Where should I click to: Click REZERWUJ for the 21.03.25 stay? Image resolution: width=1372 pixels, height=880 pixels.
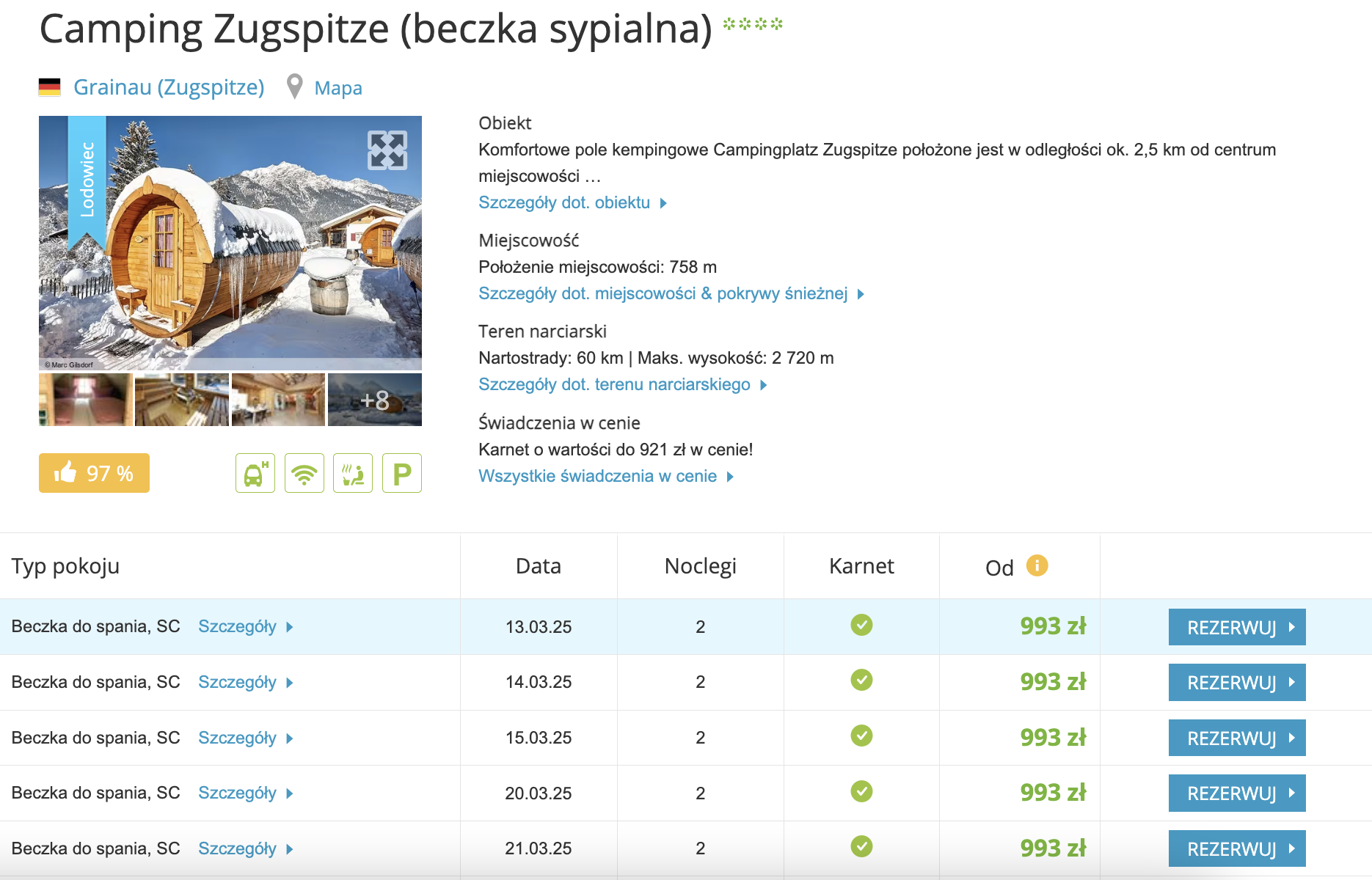(1237, 848)
